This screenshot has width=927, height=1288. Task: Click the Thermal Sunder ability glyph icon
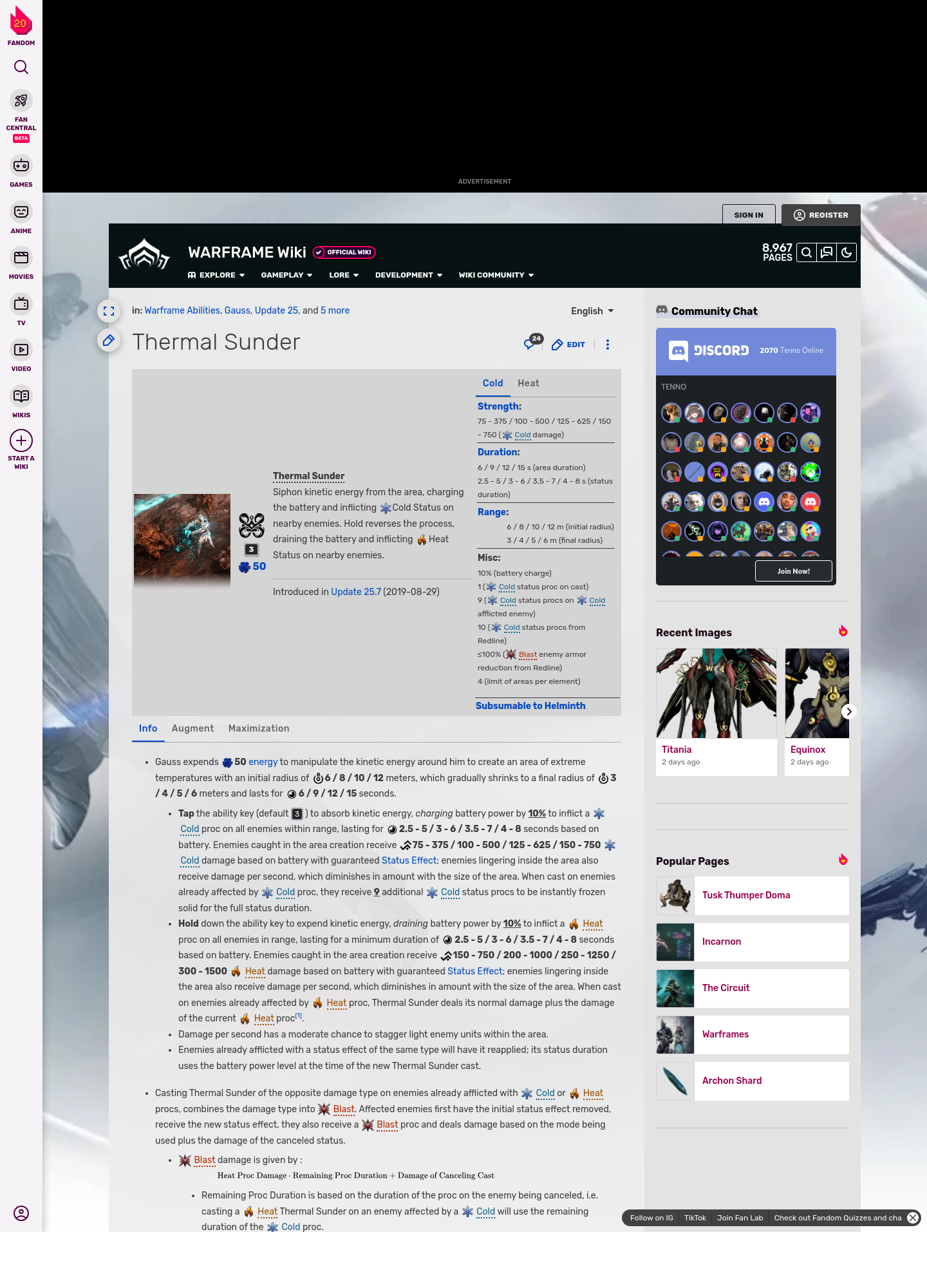[x=252, y=526]
